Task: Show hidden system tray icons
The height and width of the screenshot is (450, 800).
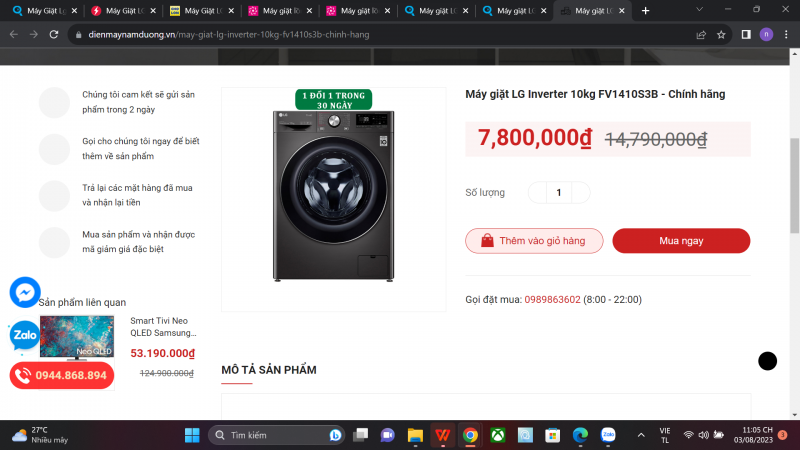Action: (639, 435)
